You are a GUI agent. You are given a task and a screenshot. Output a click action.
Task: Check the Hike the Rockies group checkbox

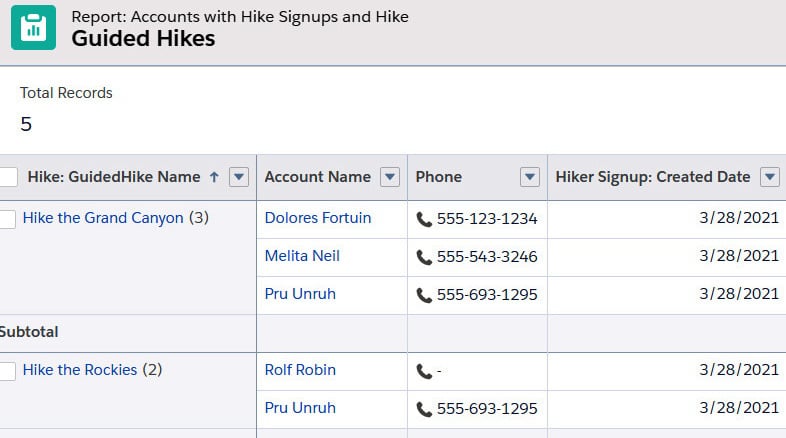click(7, 371)
